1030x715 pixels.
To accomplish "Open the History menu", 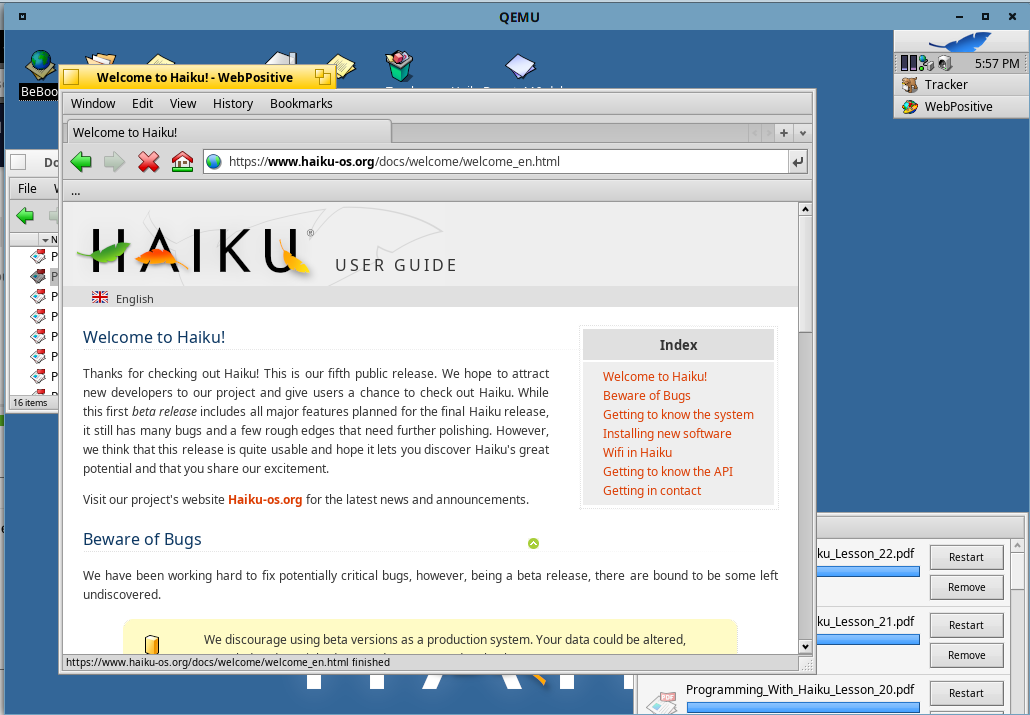I will (233, 103).
